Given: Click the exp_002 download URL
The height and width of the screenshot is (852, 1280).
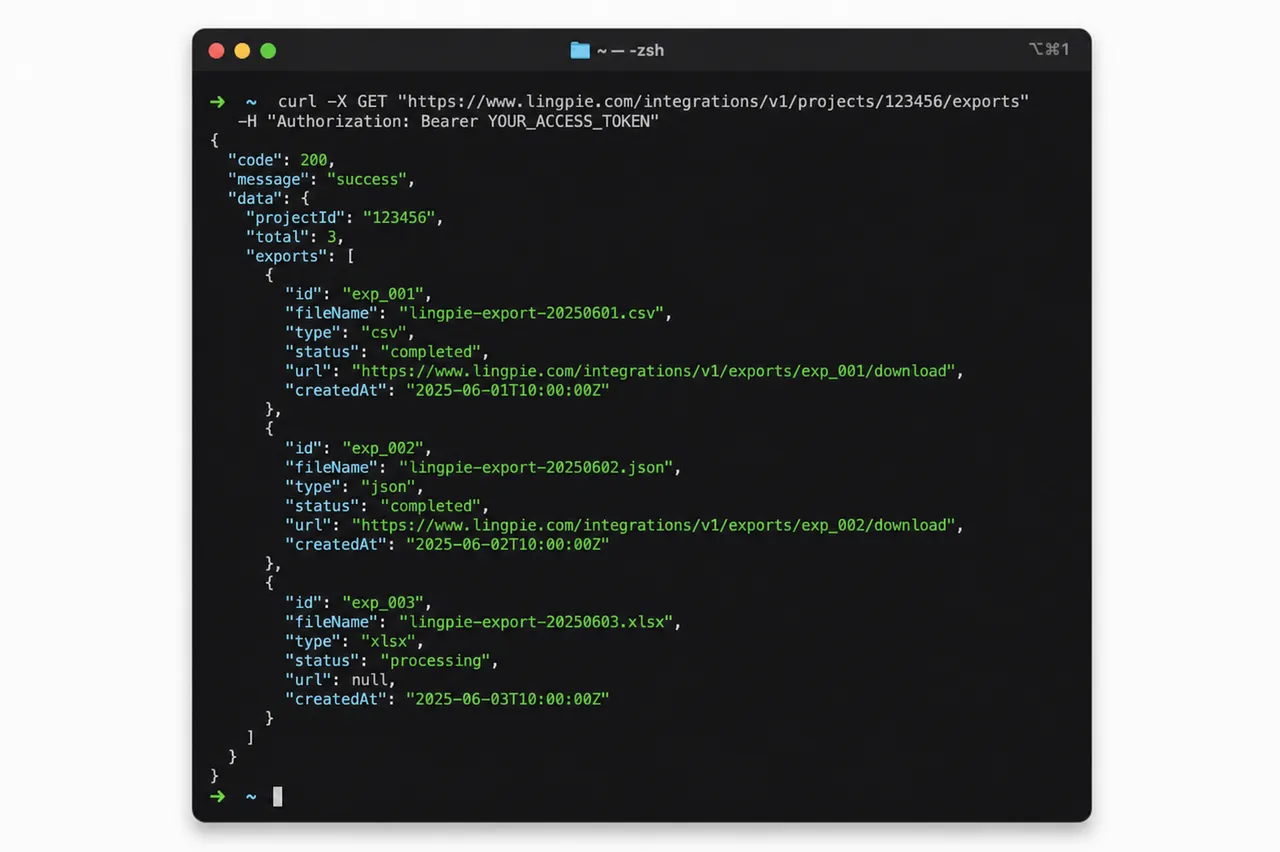Looking at the screenshot, I should (656, 525).
